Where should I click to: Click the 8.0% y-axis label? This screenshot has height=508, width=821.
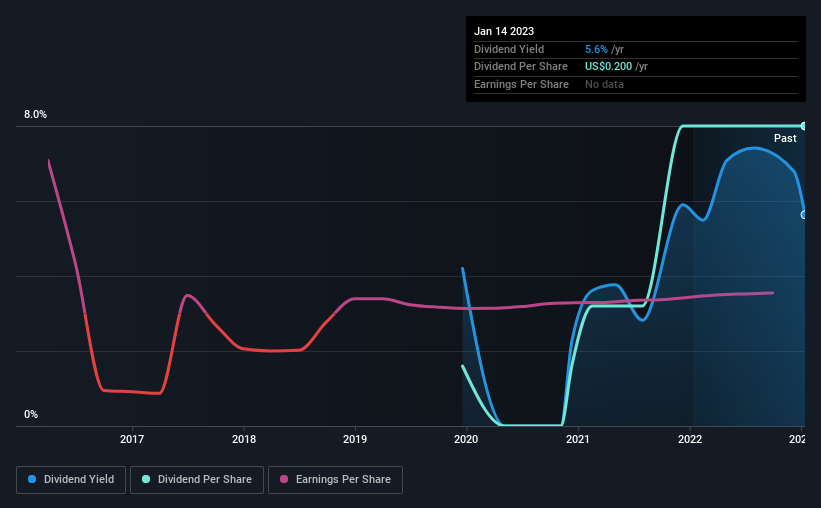(x=35, y=114)
